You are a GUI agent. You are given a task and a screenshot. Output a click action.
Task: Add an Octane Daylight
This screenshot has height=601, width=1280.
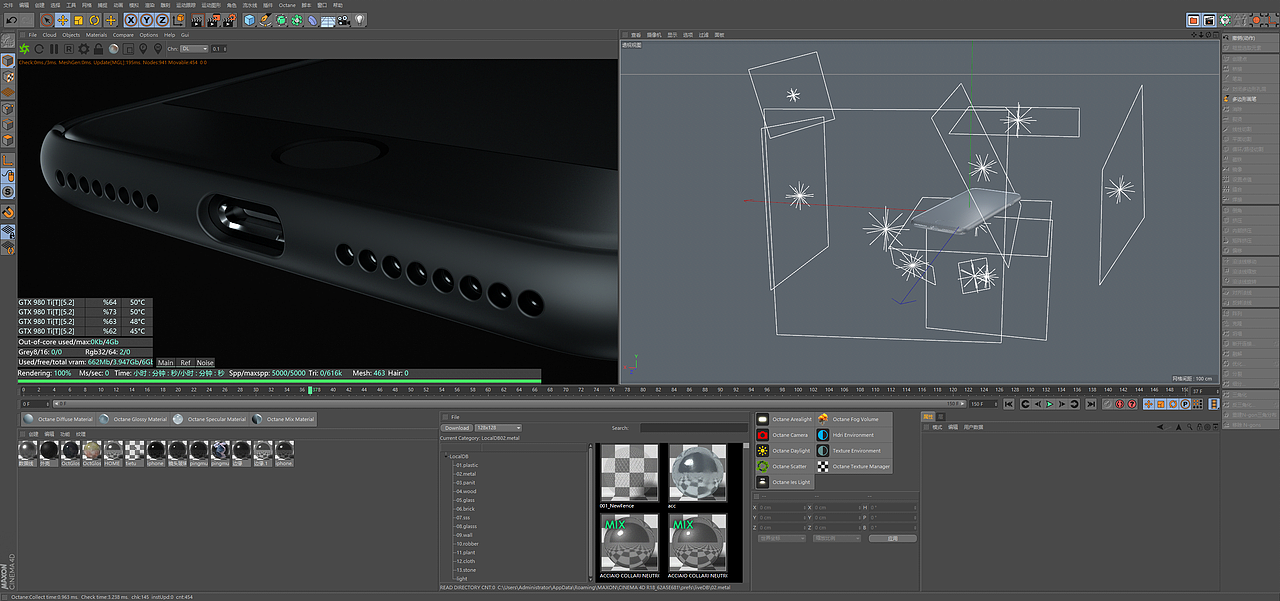click(x=785, y=451)
